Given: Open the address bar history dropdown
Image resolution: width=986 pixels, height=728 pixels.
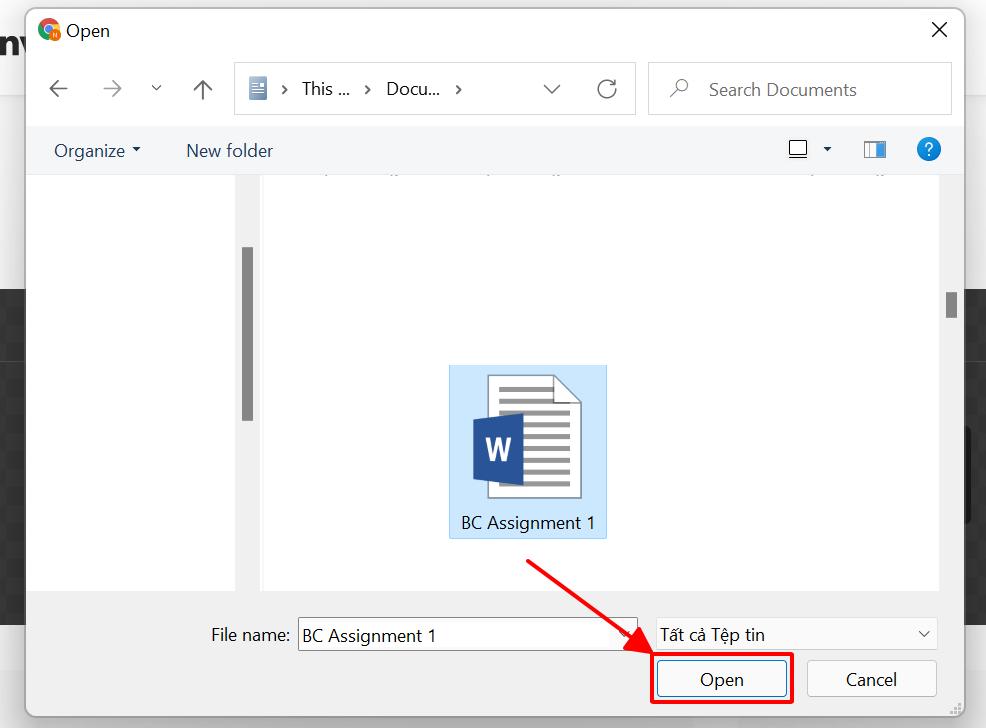Looking at the screenshot, I should 552,88.
